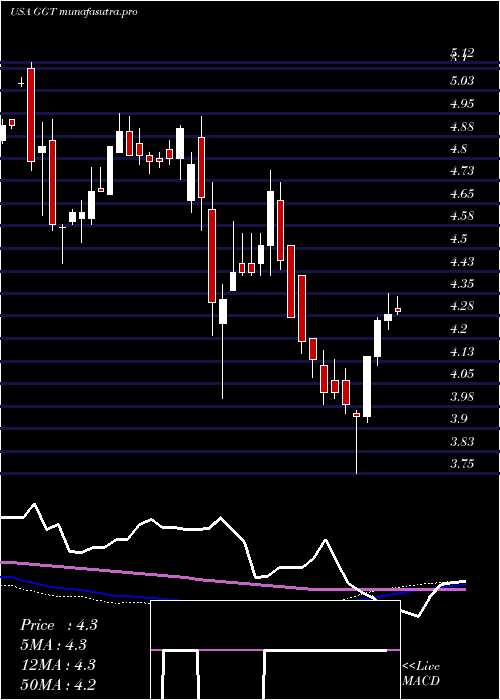Click the 4.2 price axis label
The height and width of the screenshot is (700, 500).
pyautogui.click(x=459, y=329)
